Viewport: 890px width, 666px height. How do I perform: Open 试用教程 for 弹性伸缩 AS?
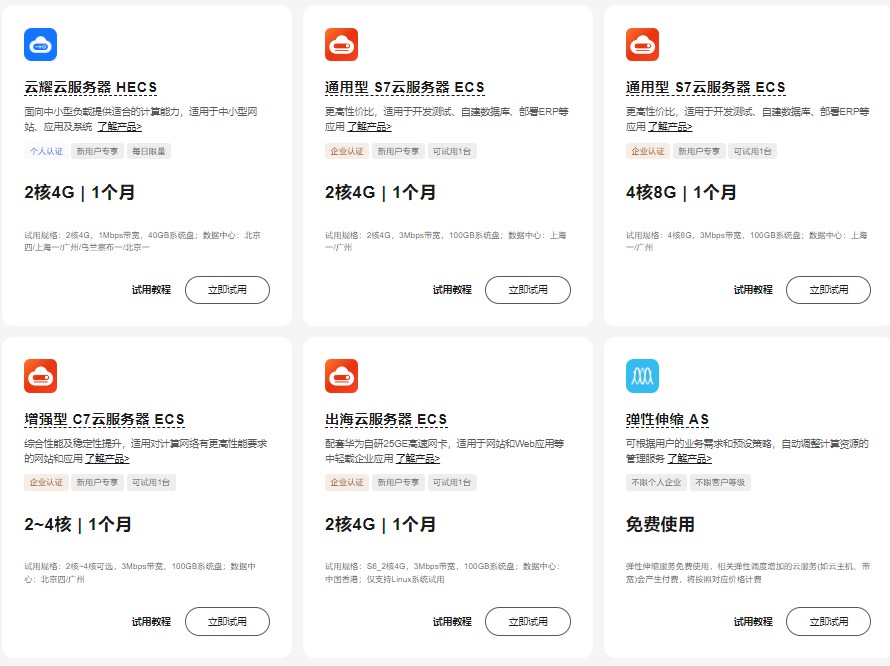point(753,621)
